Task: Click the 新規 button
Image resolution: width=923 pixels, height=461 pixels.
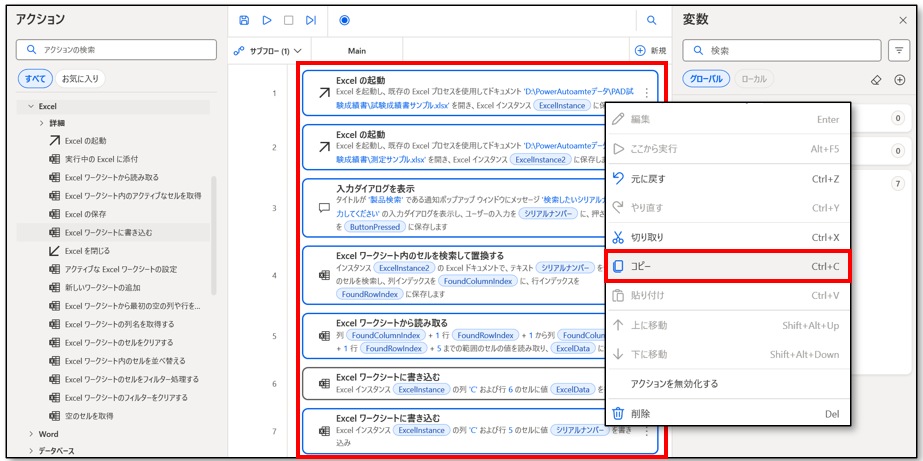Action: (x=650, y=50)
